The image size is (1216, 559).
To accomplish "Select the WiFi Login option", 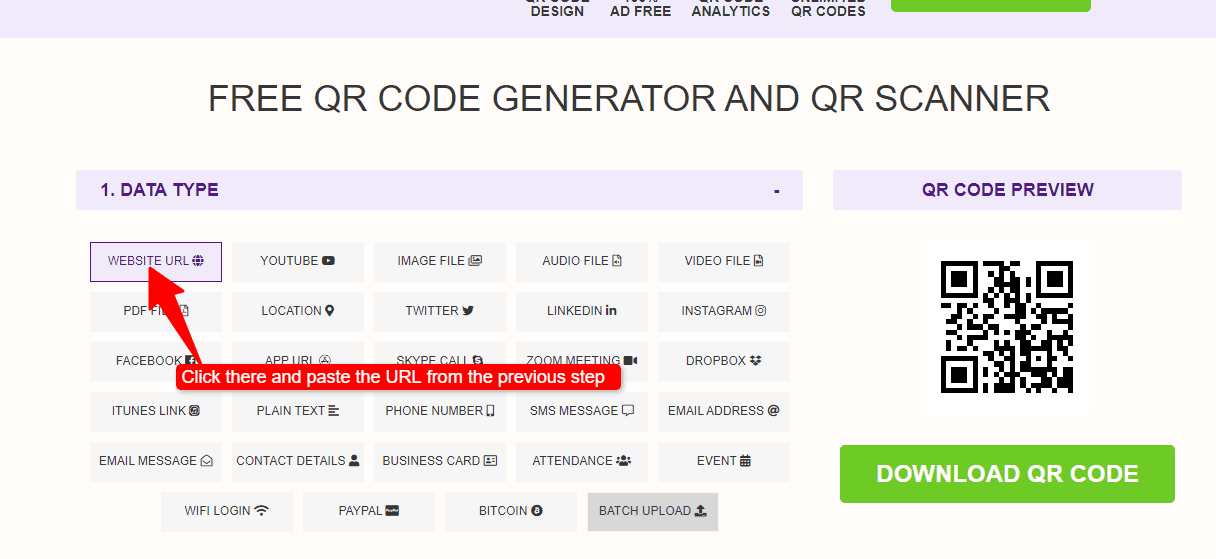I will click(227, 511).
